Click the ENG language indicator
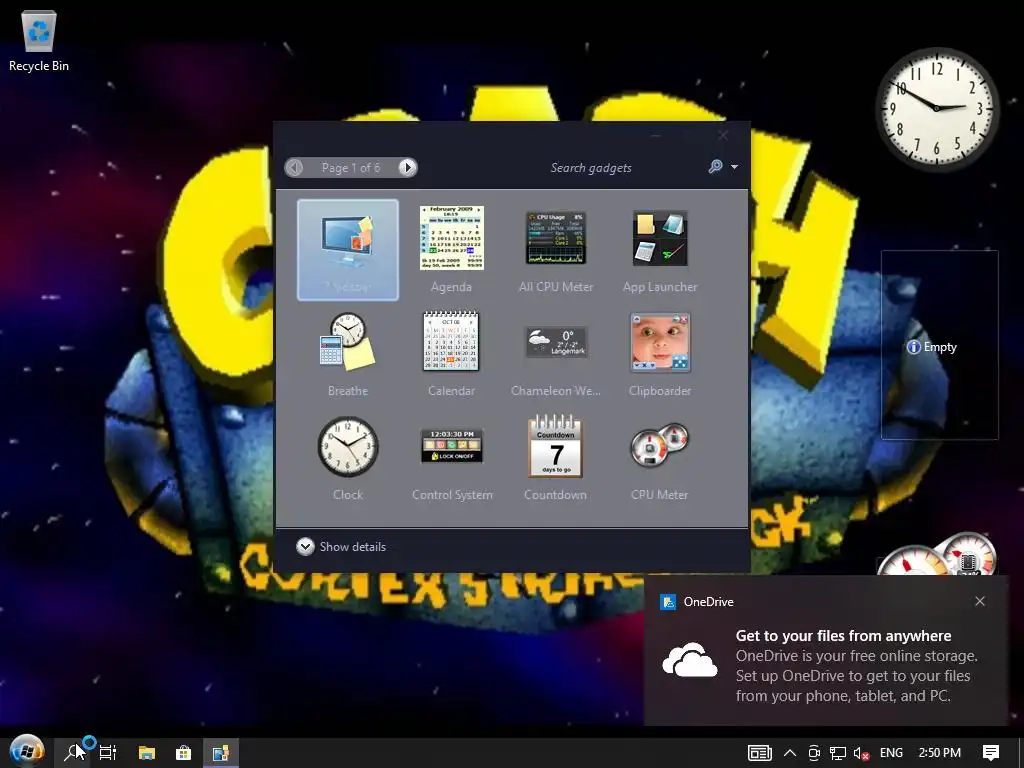The image size is (1024, 768). pos(891,753)
